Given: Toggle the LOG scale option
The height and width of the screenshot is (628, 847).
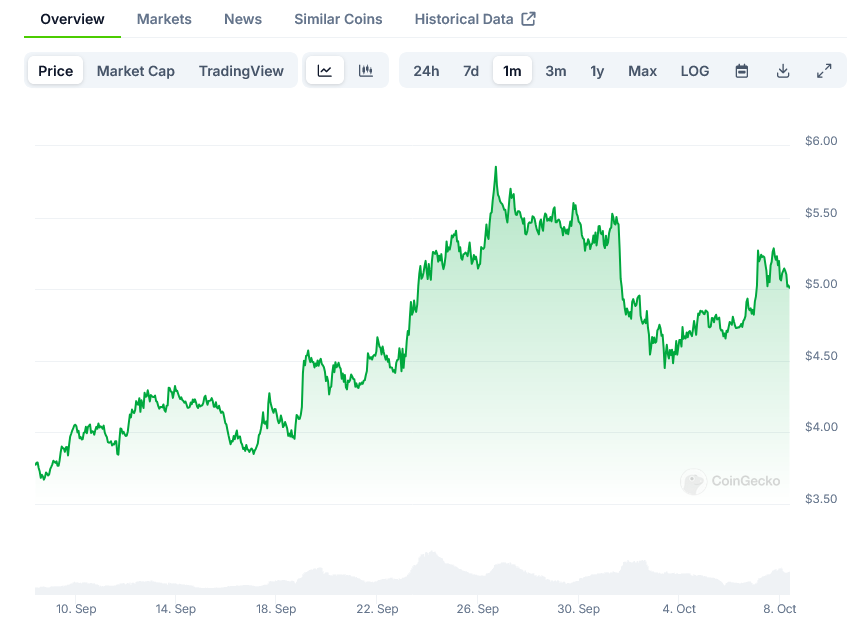Looking at the screenshot, I should [x=695, y=71].
